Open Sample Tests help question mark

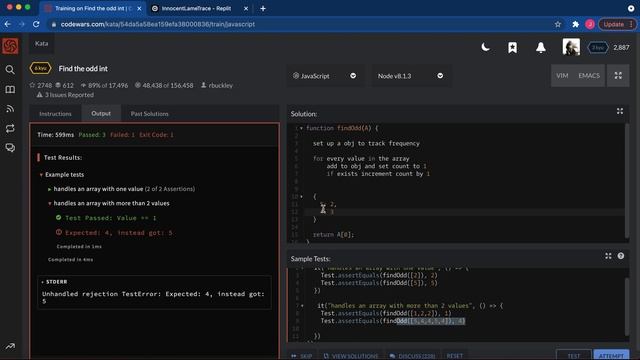[x=620, y=256]
